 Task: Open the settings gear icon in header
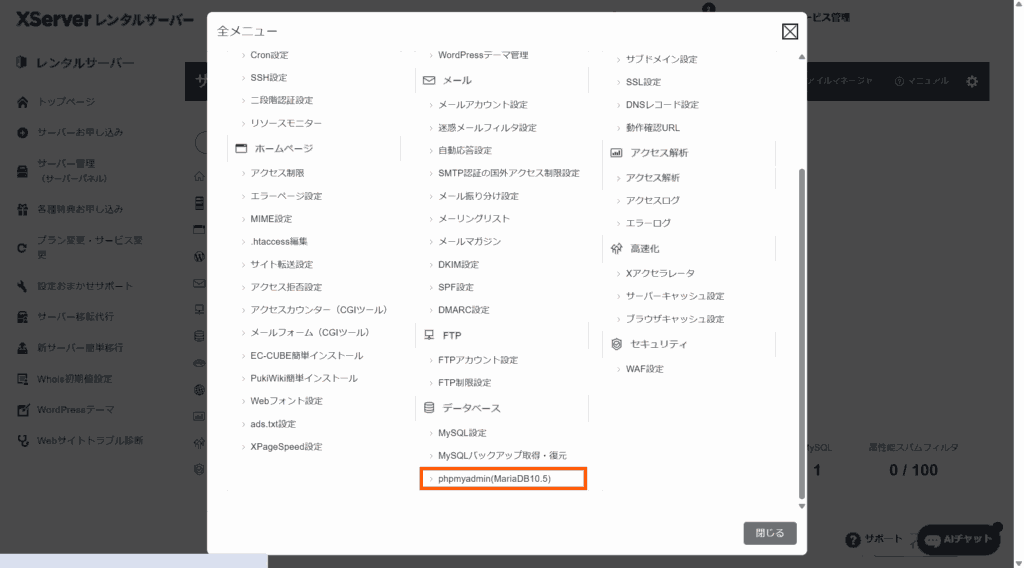point(971,81)
